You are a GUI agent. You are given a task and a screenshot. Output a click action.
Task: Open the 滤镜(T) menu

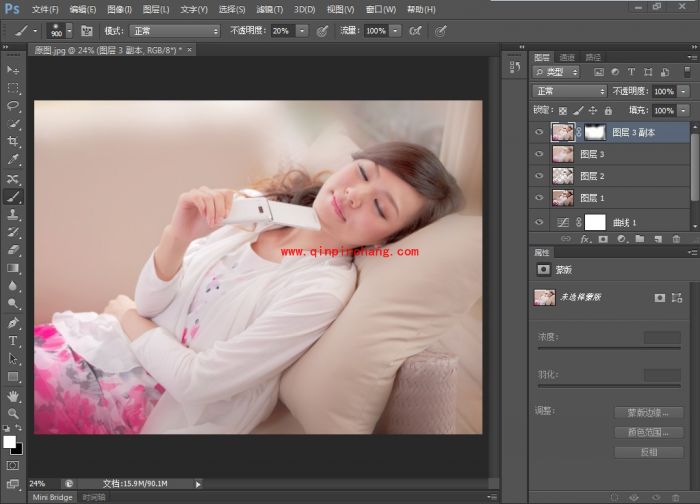tap(271, 9)
